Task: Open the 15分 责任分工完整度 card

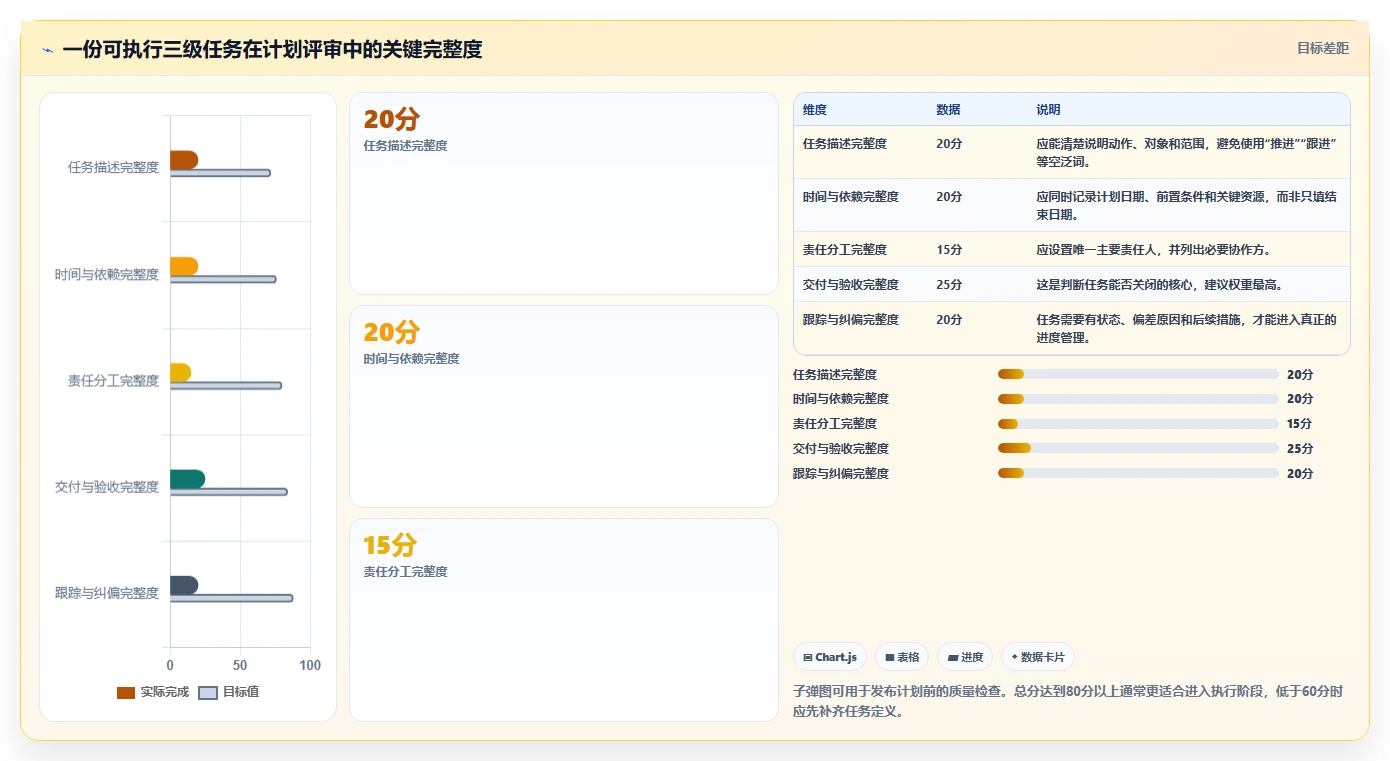Action: tap(563, 619)
